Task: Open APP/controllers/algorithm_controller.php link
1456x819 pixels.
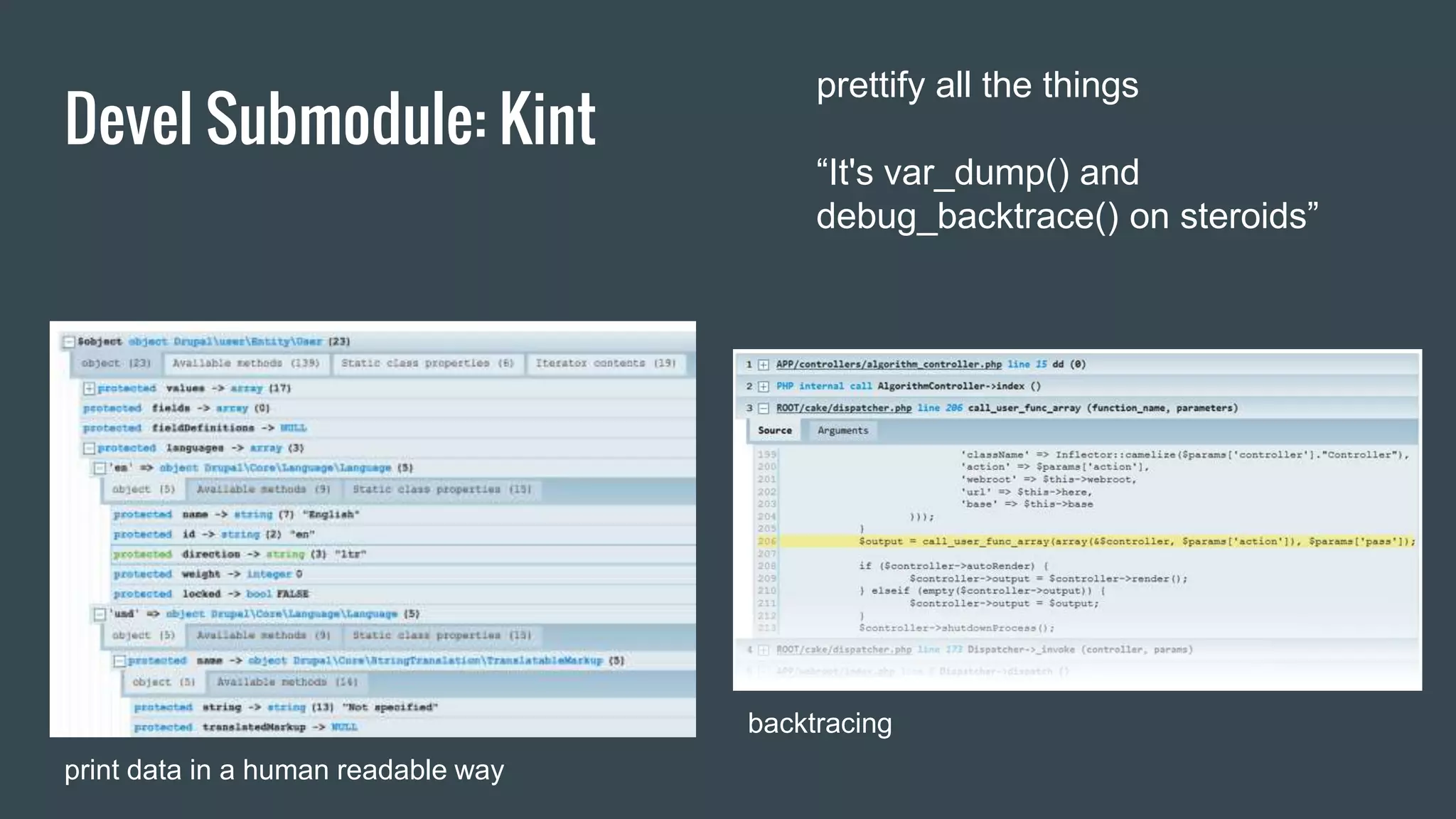Action: (x=889, y=365)
